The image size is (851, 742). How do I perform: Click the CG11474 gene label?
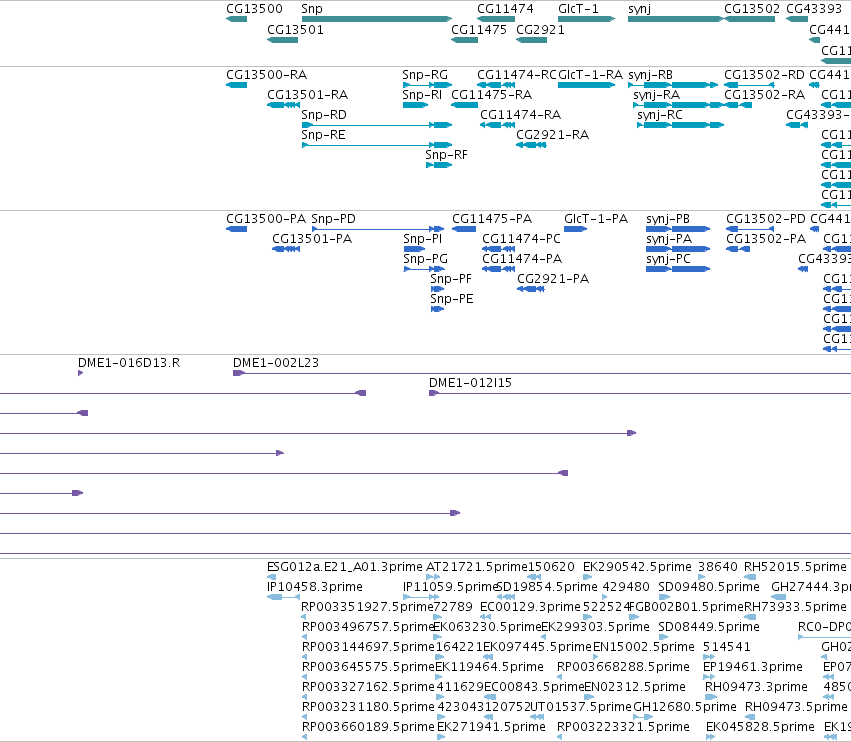(x=505, y=9)
